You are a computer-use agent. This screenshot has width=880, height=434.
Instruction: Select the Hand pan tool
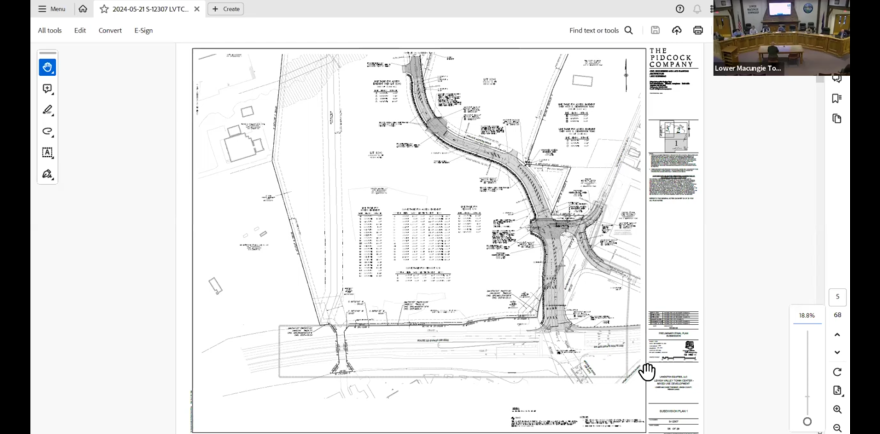click(47, 67)
